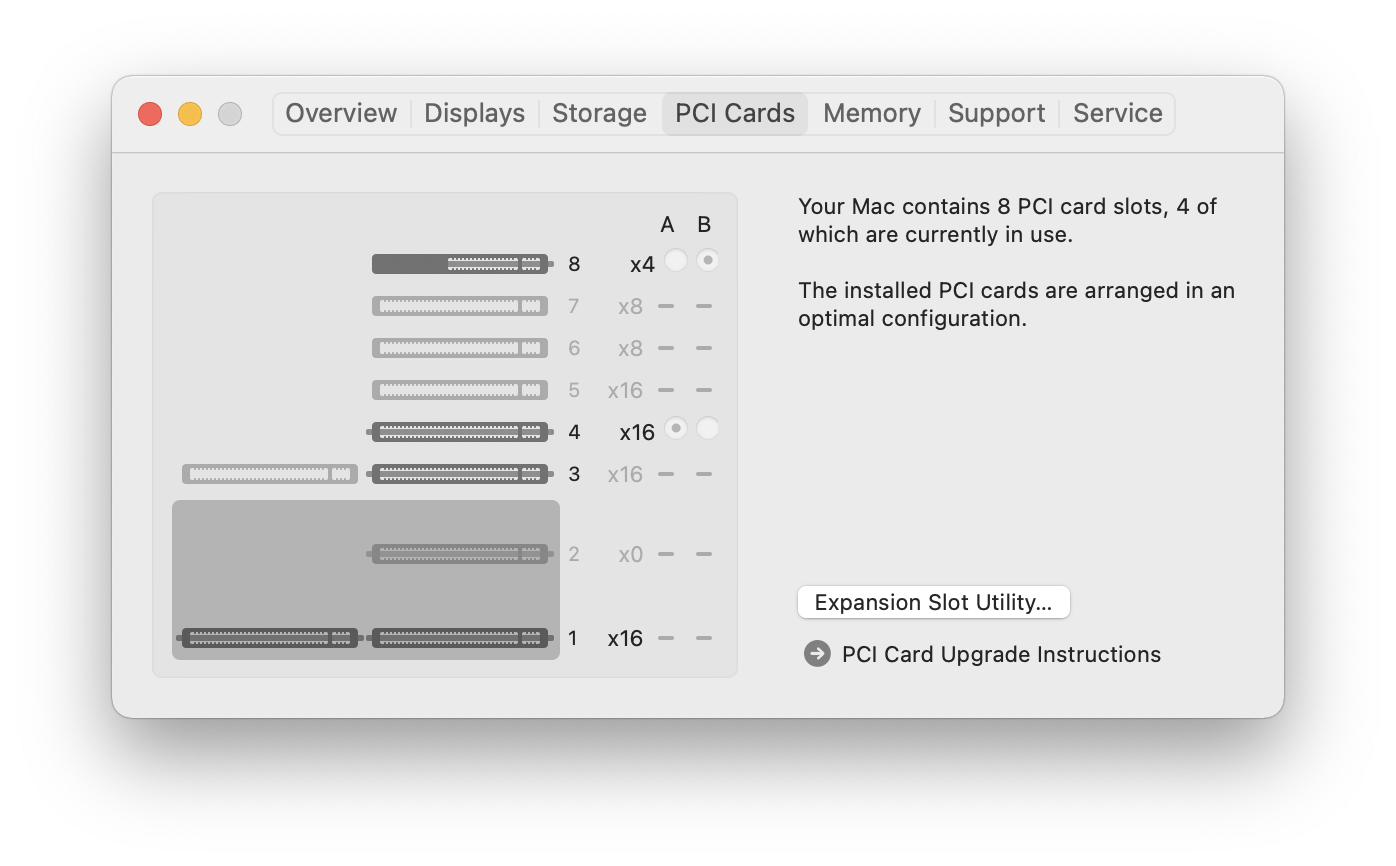Open the Service tab

coord(1117,113)
